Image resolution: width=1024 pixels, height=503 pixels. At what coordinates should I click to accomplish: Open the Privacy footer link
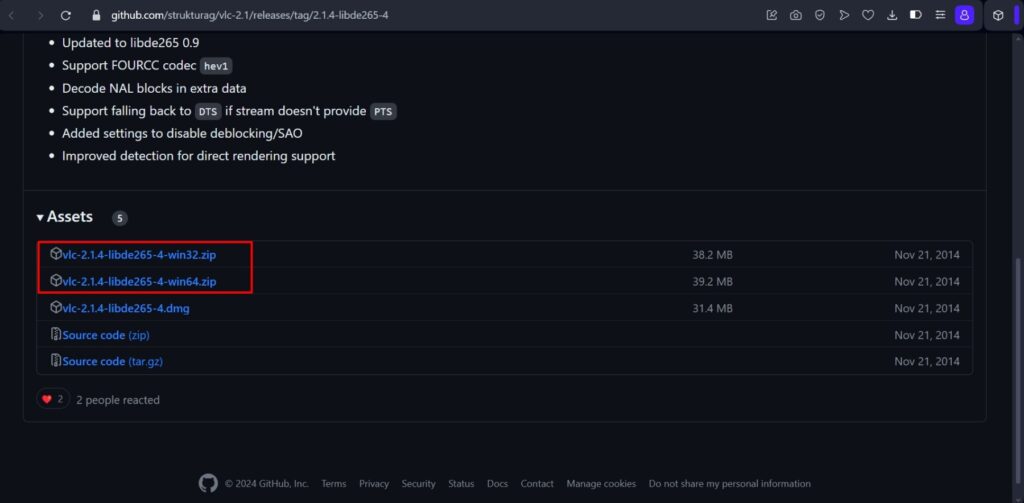pyautogui.click(x=373, y=484)
